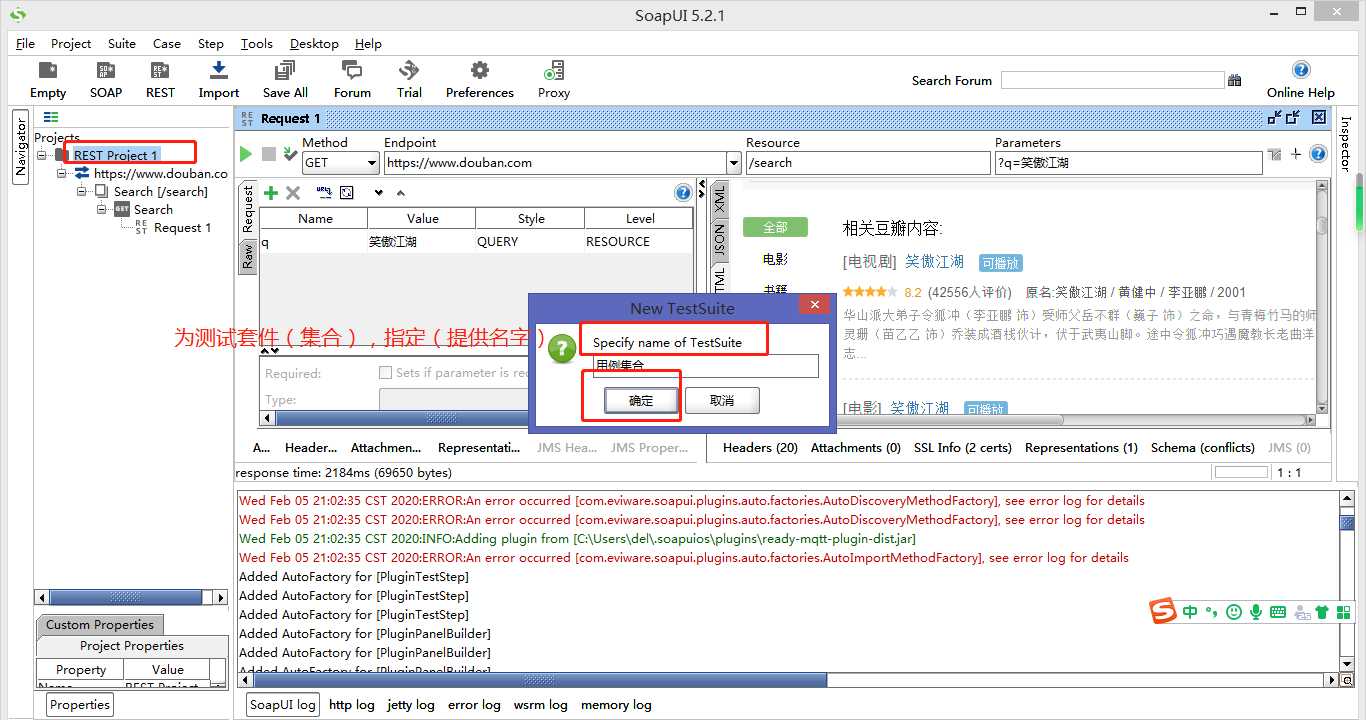Select Request 1 in project tree
The width and height of the screenshot is (1366, 720).
pyautogui.click(x=182, y=227)
